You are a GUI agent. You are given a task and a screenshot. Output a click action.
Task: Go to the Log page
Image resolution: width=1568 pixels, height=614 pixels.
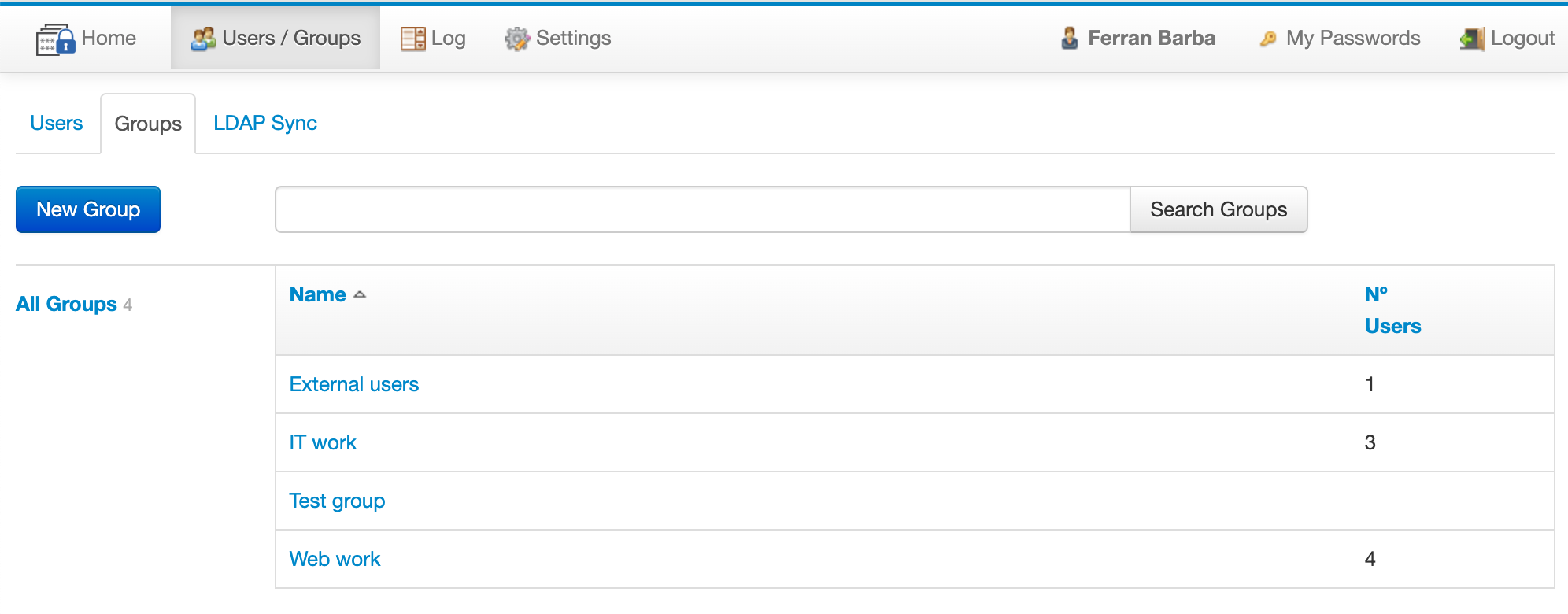[433, 38]
